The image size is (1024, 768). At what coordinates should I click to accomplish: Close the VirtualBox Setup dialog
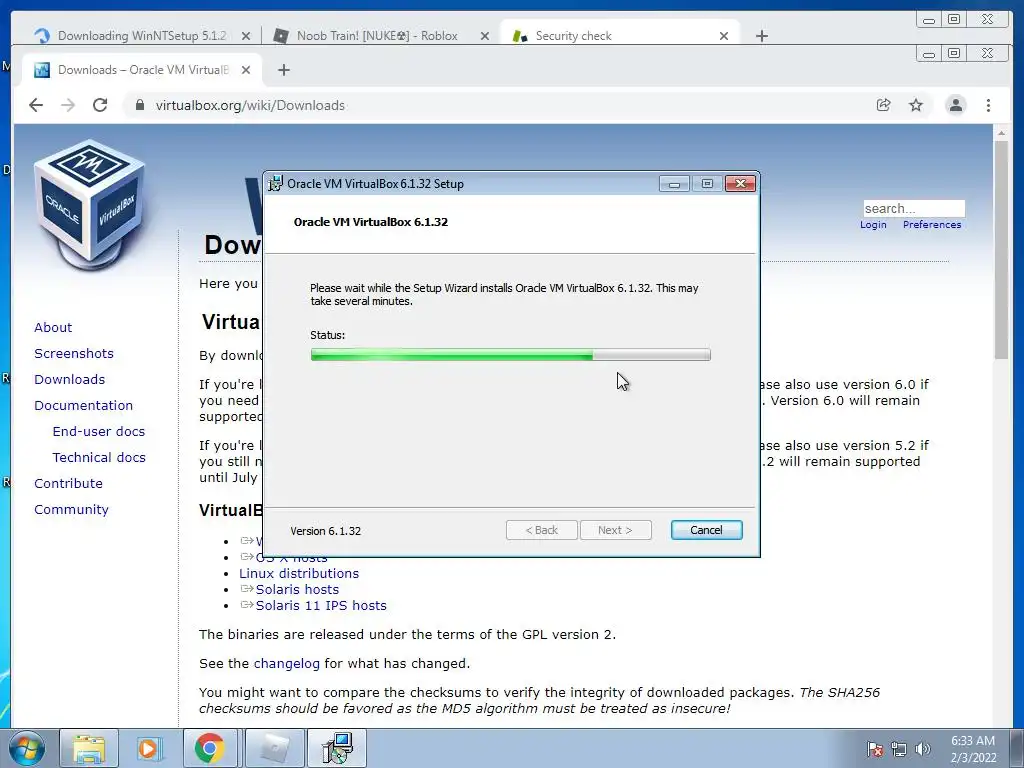point(741,184)
